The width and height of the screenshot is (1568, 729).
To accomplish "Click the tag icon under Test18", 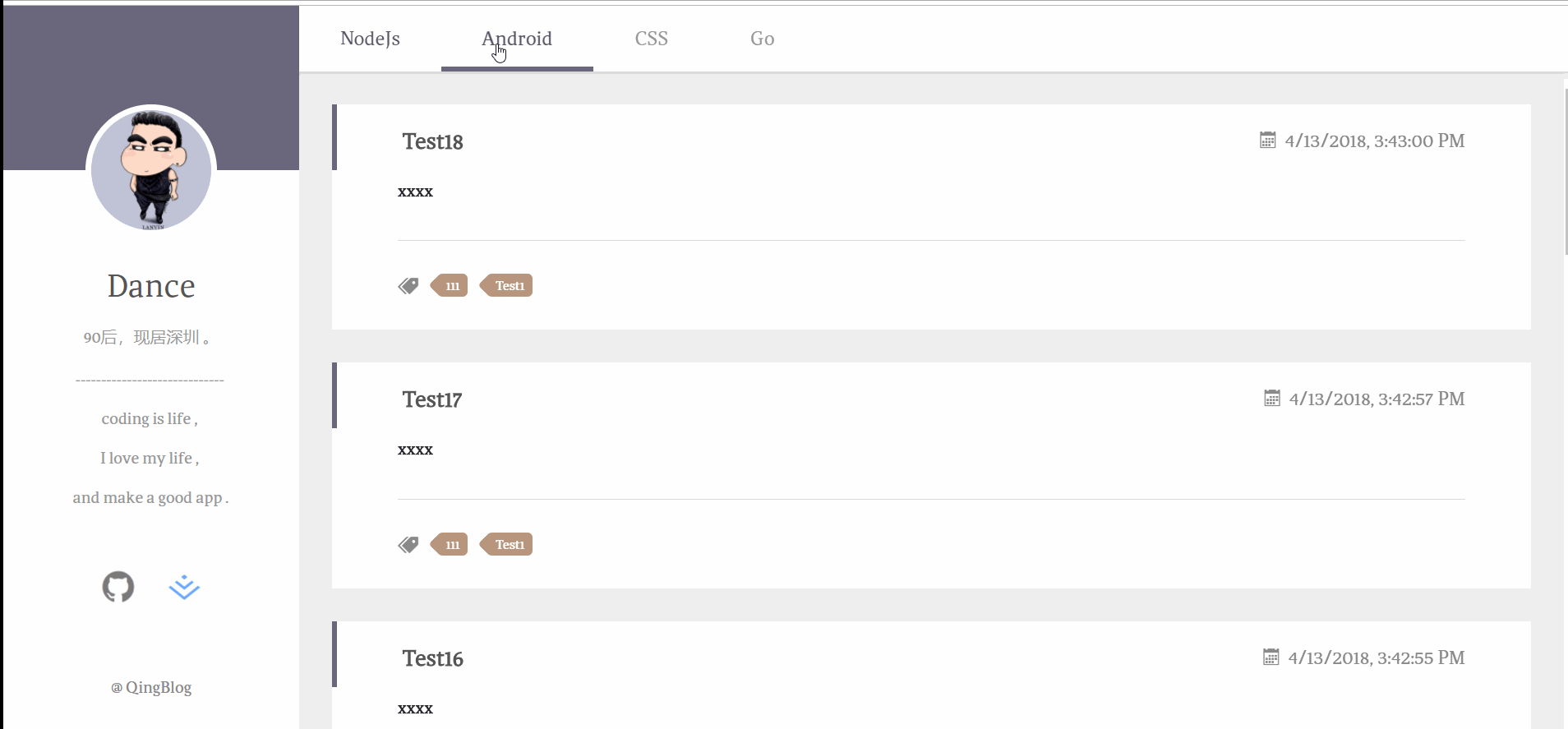I will (x=408, y=285).
